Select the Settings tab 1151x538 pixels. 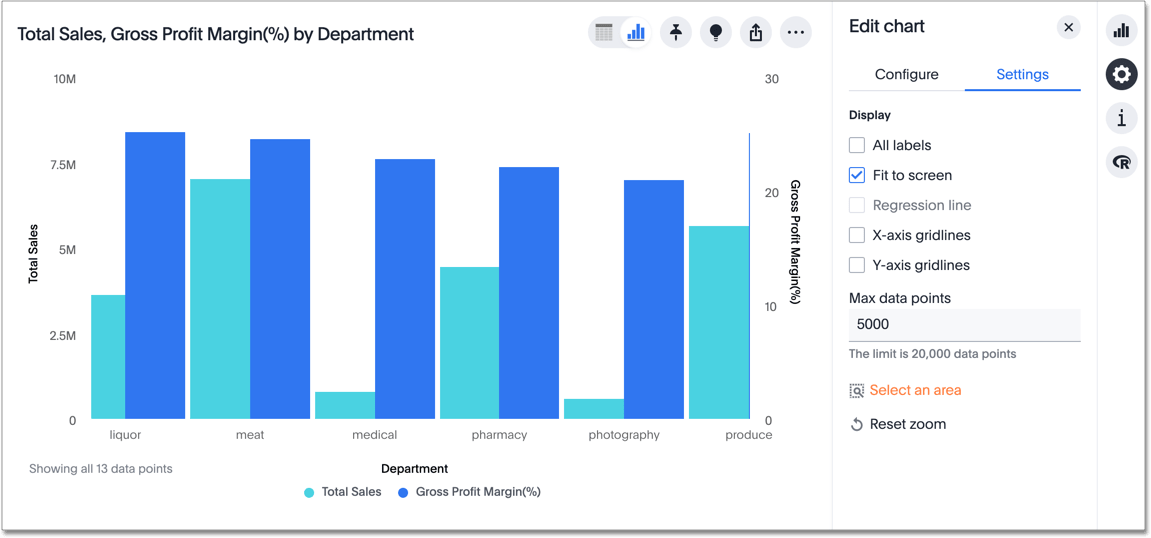coord(1022,74)
